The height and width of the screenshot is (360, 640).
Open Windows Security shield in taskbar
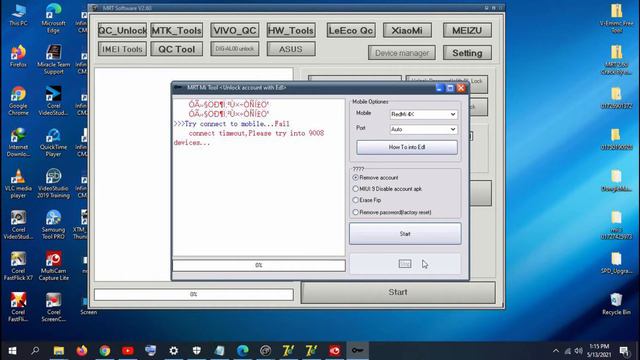pos(197,351)
